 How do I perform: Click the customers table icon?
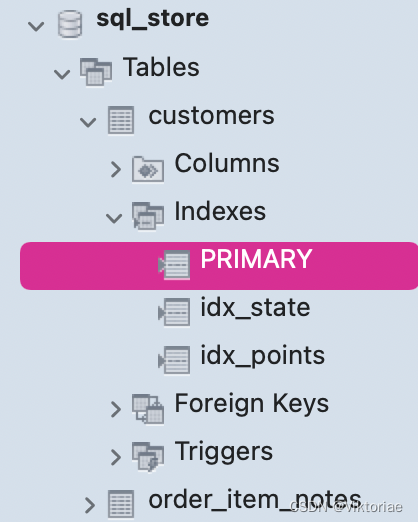(x=121, y=120)
